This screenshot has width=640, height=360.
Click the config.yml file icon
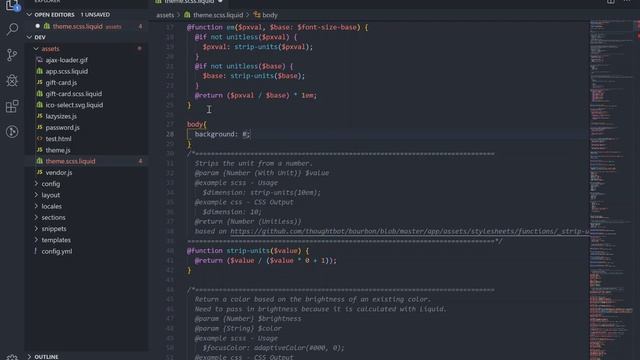pos(36,251)
